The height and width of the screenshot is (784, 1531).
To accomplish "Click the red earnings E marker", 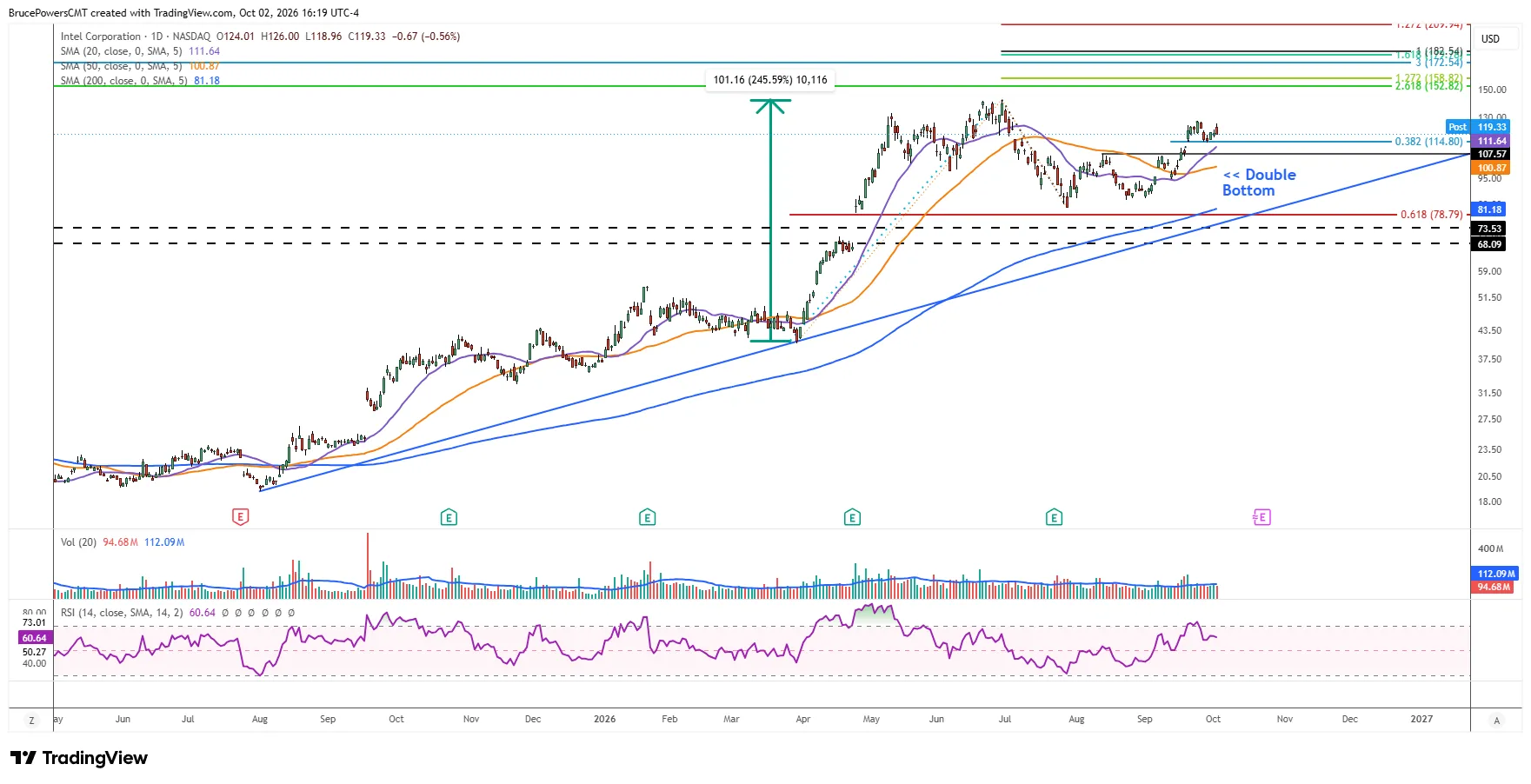I will [241, 517].
